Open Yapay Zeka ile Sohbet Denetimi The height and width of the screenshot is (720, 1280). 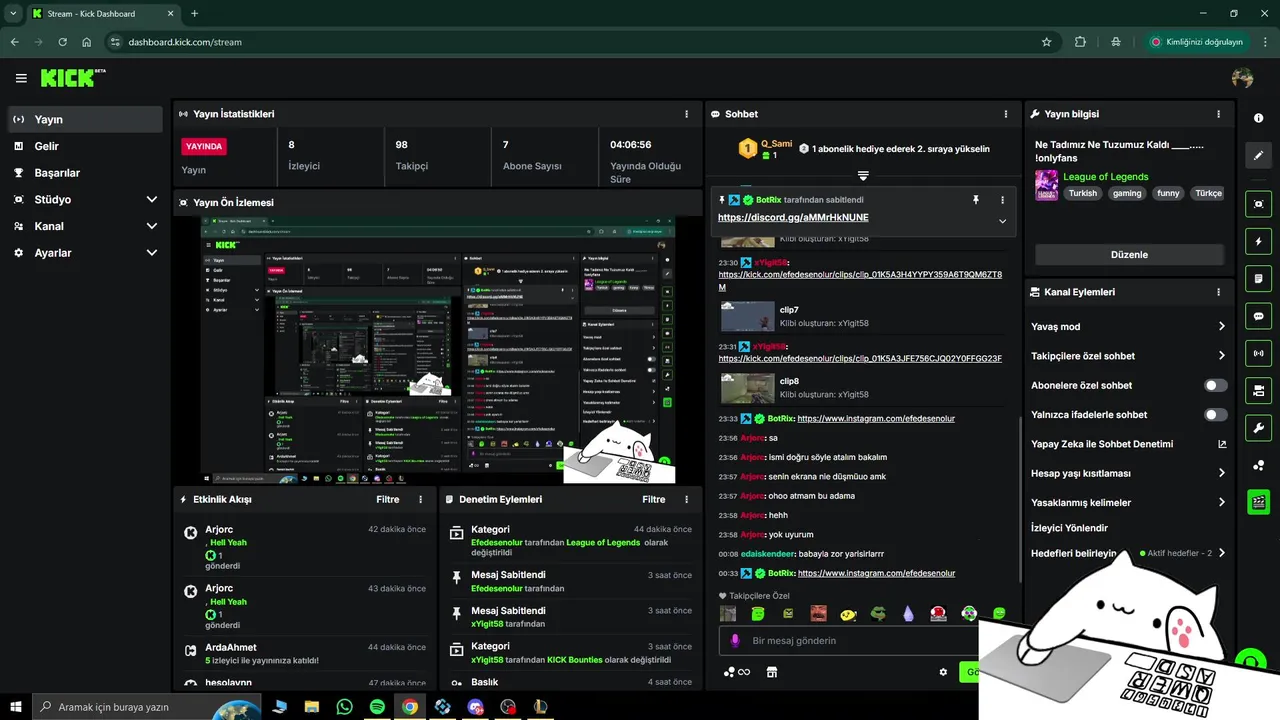[1128, 444]
